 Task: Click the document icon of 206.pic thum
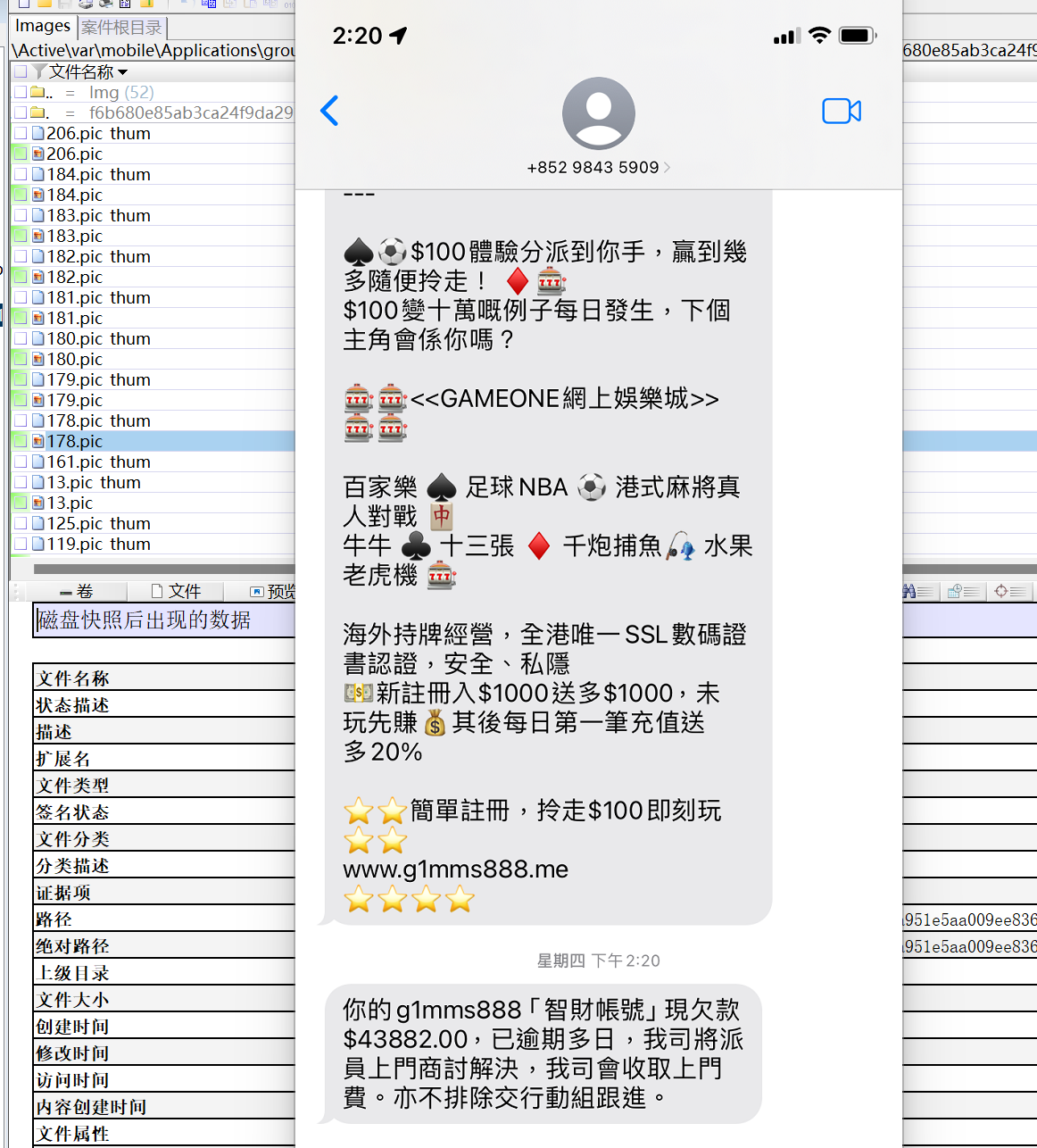[x=38, y=133]
